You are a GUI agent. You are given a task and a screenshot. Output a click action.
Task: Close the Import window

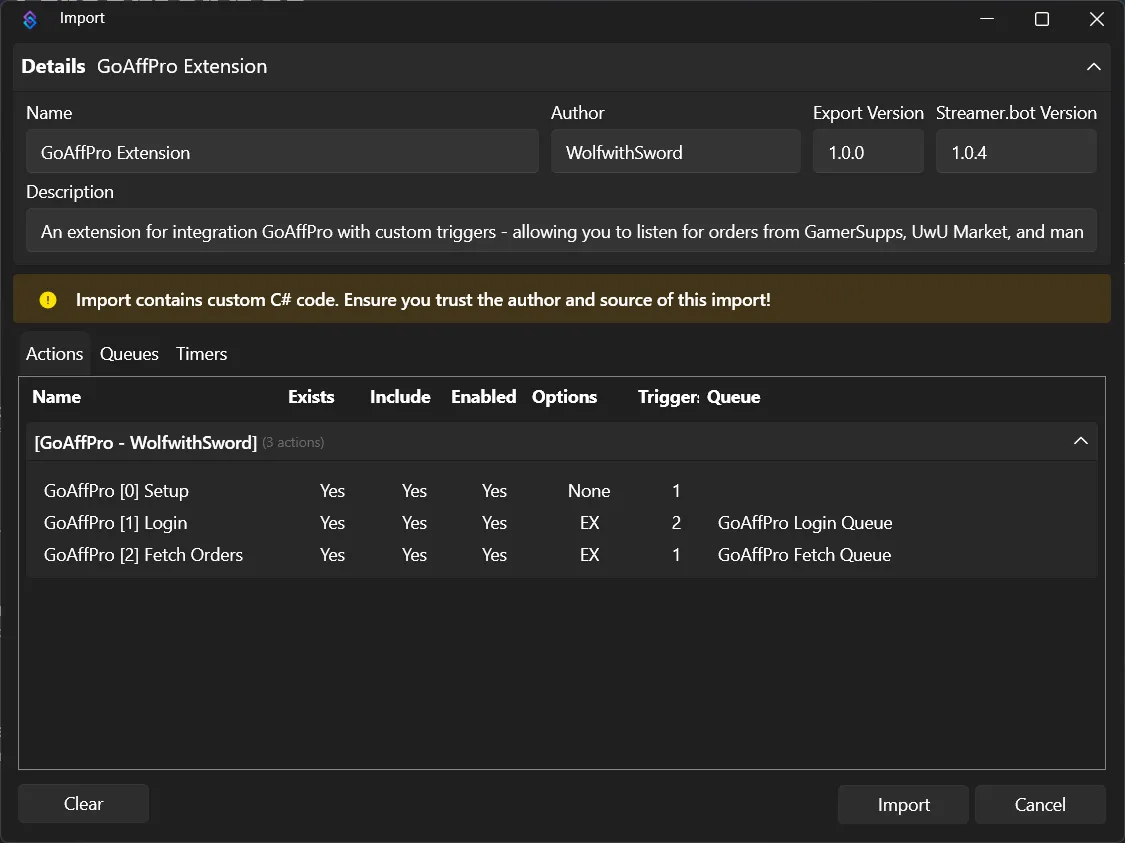point(1096,19)
